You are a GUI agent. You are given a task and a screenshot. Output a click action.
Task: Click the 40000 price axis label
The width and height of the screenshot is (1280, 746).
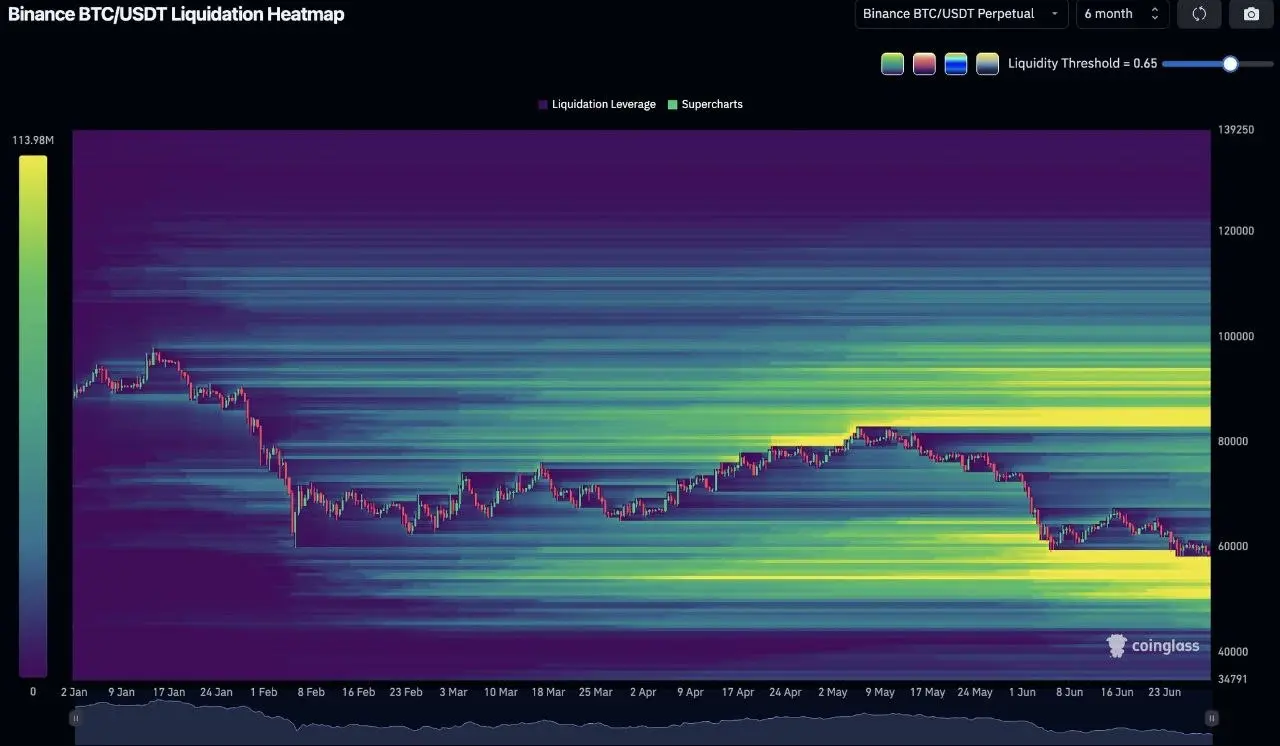pyautogui.click(x=1234, y=651)
